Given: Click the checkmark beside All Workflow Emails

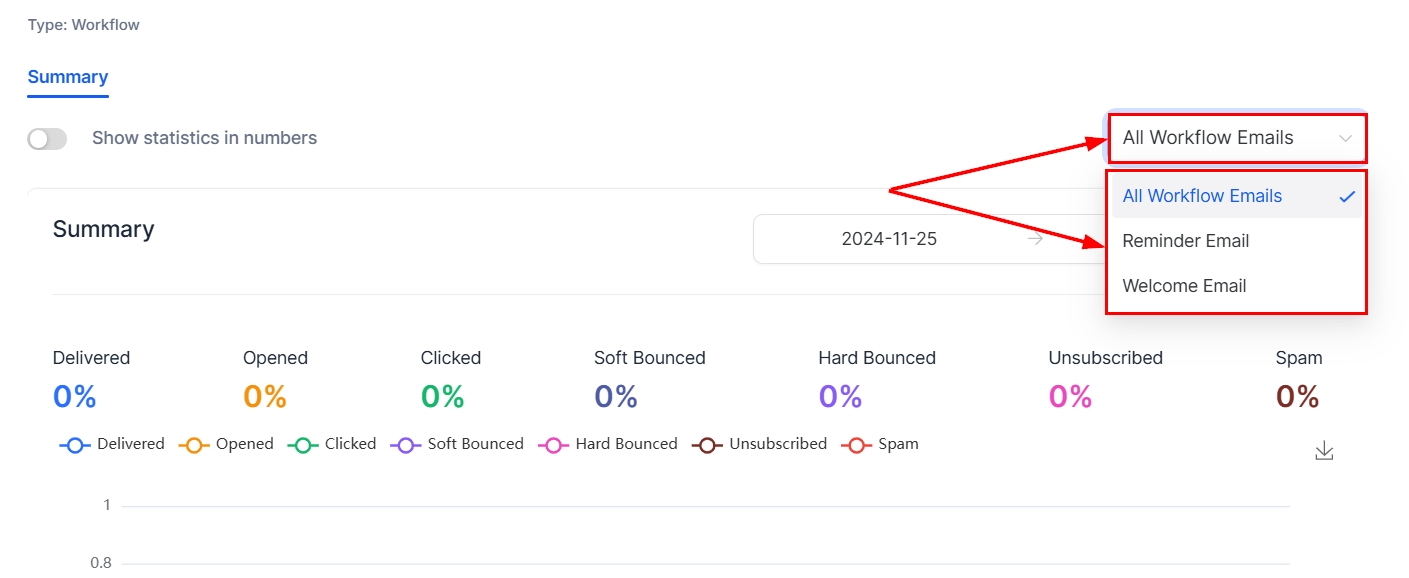Looking at the screenshot, I should click(1347, 196).
